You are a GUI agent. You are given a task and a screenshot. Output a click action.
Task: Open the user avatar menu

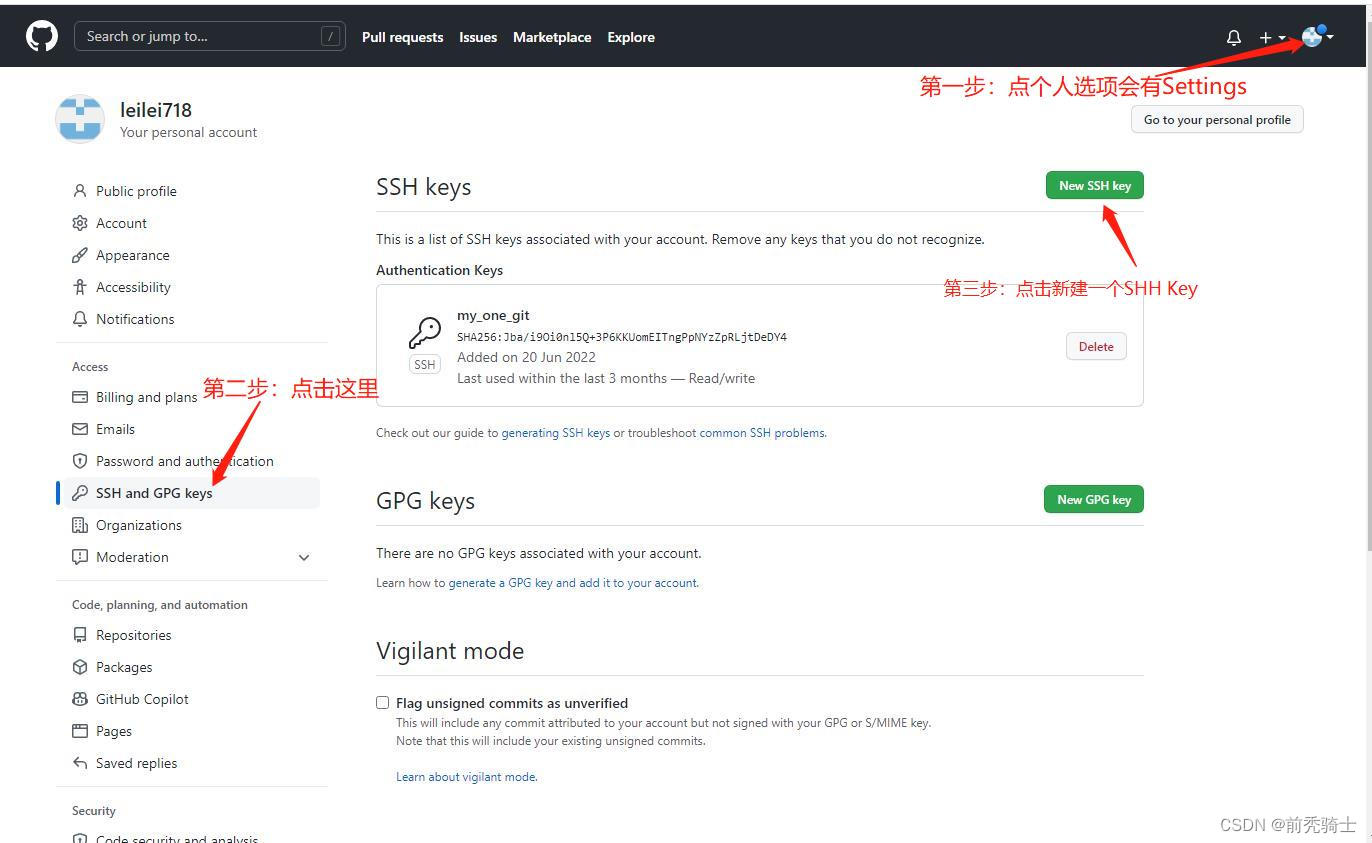(x=1317, y=37)
